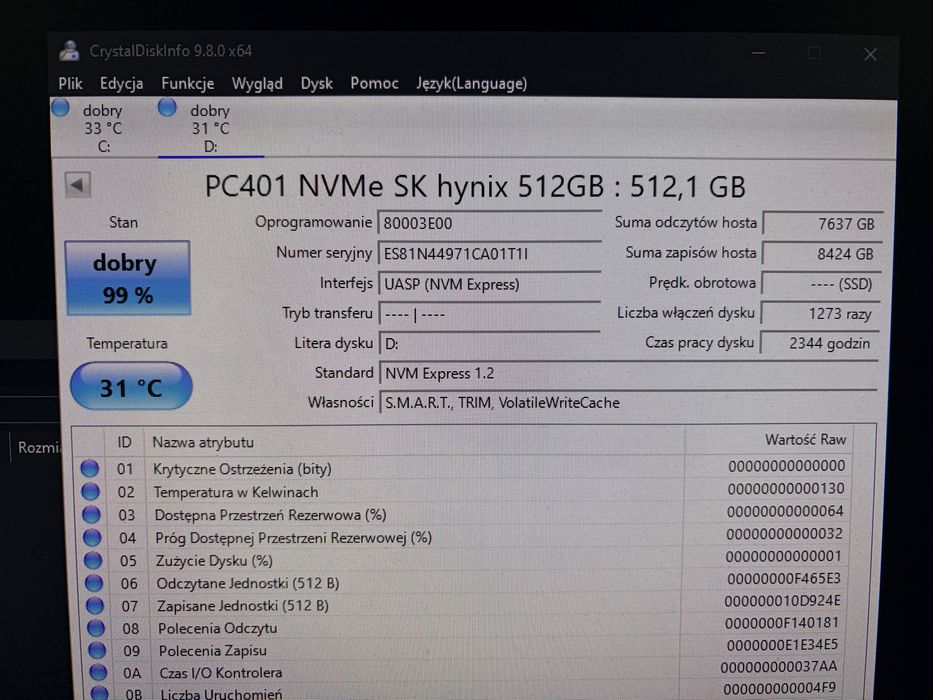Viewport: 933px width, 700px height.
Task: Select row Odczytane Jednostki (512 B)
Action: point(464,582)
